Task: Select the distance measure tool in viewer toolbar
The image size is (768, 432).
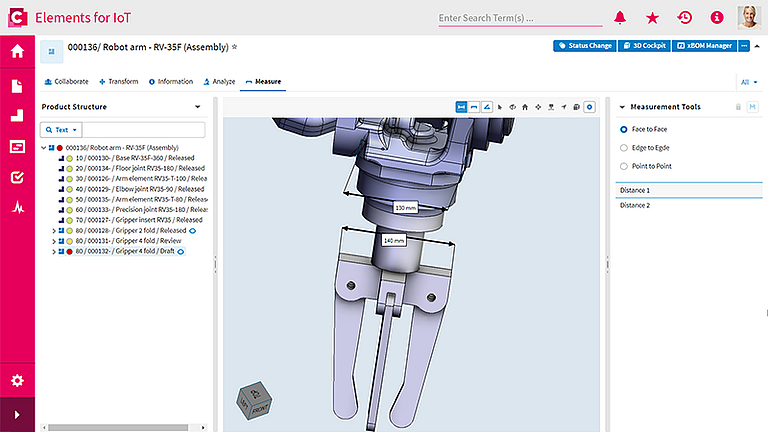Action: [x=461, y=107]
